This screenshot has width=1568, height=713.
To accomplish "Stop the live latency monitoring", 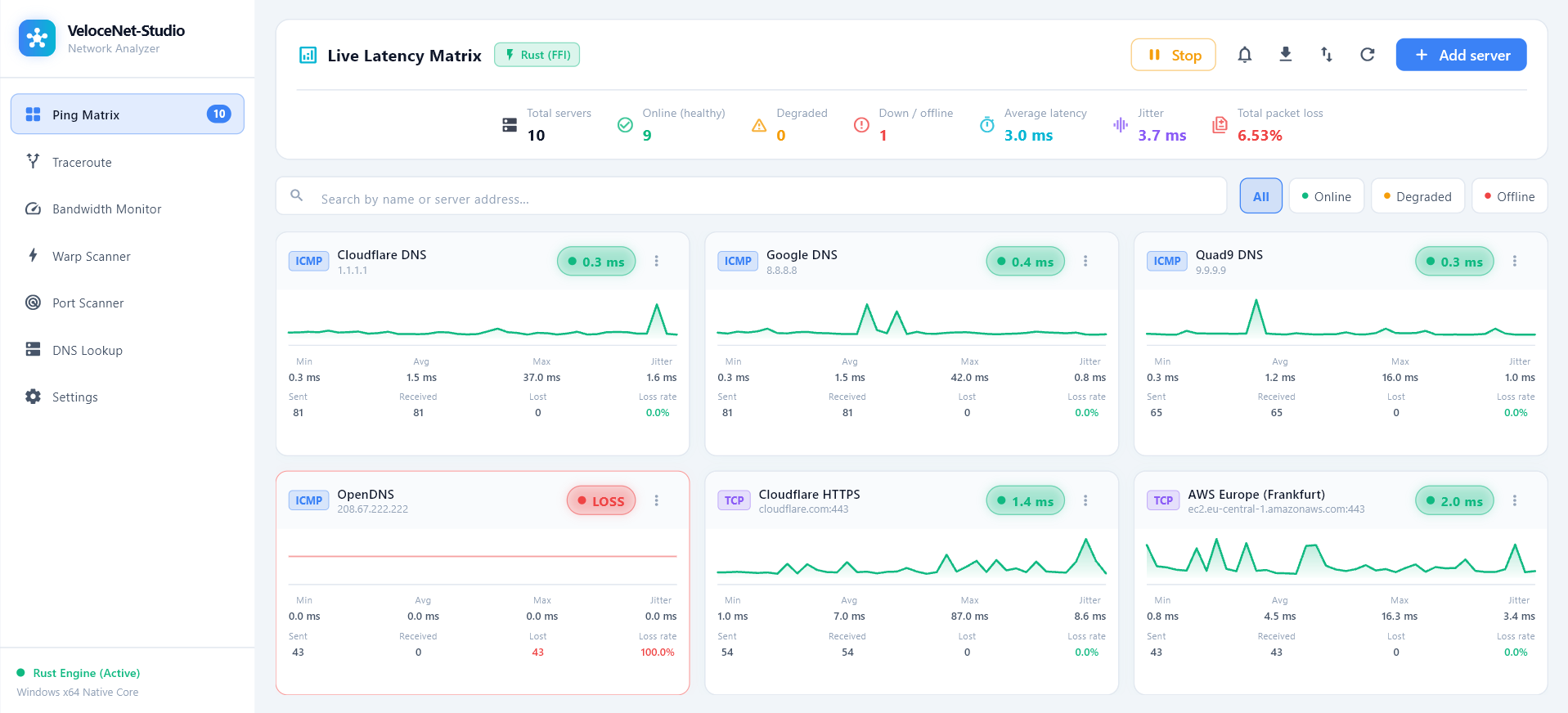I will point(1174,55).
